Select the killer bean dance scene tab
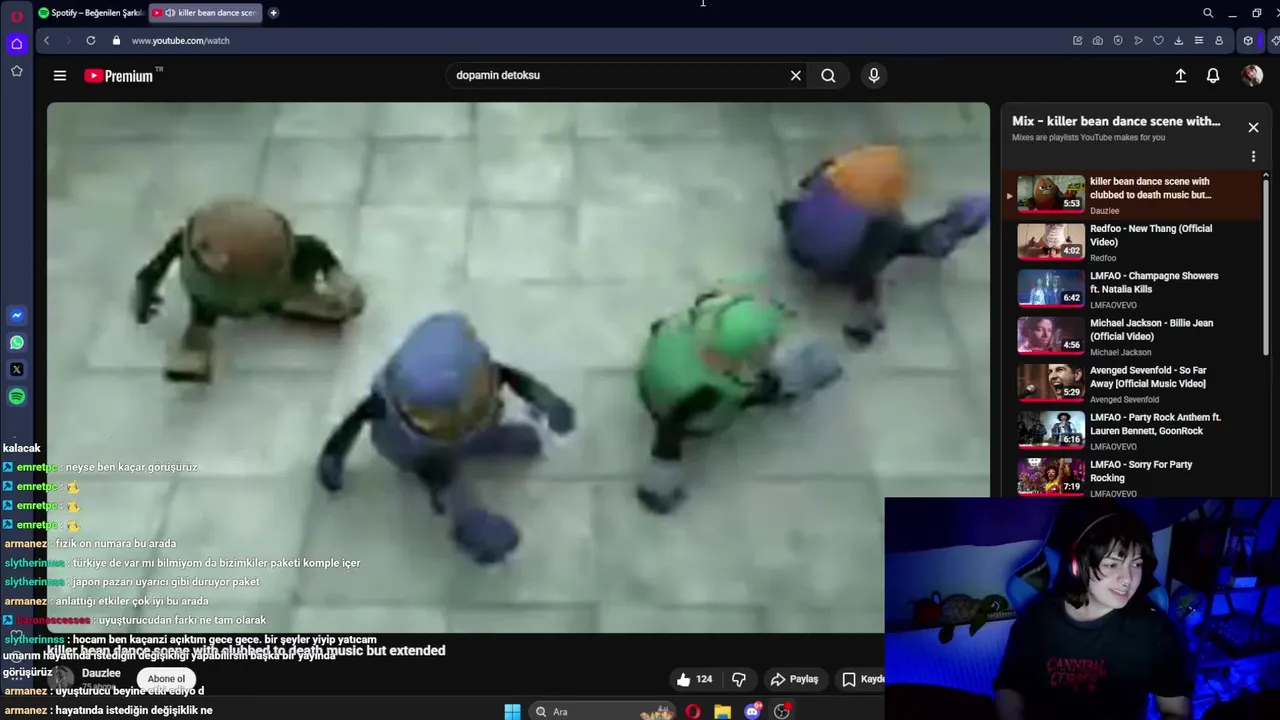Image resolution: width=1280 pixels, height=720 pixels. (x=205, y=13)
